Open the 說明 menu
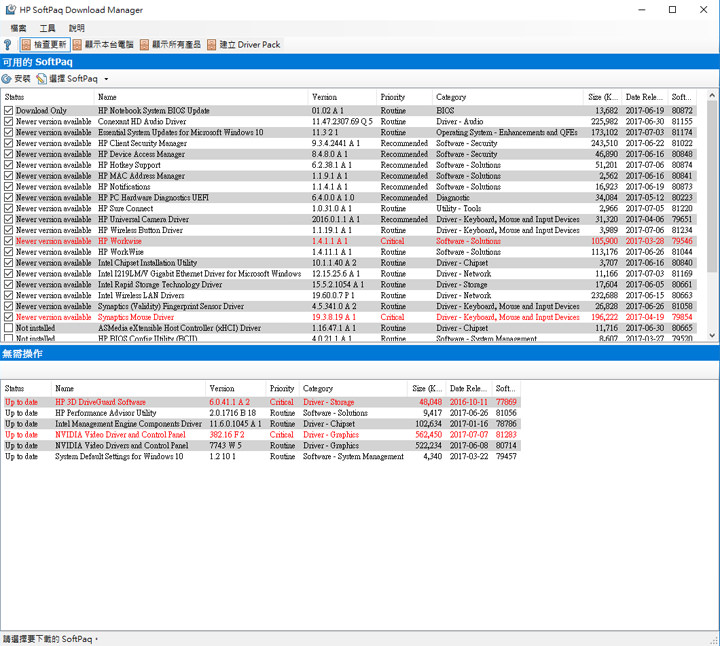This screenshot has width=720, height=646. click(76, 28)
